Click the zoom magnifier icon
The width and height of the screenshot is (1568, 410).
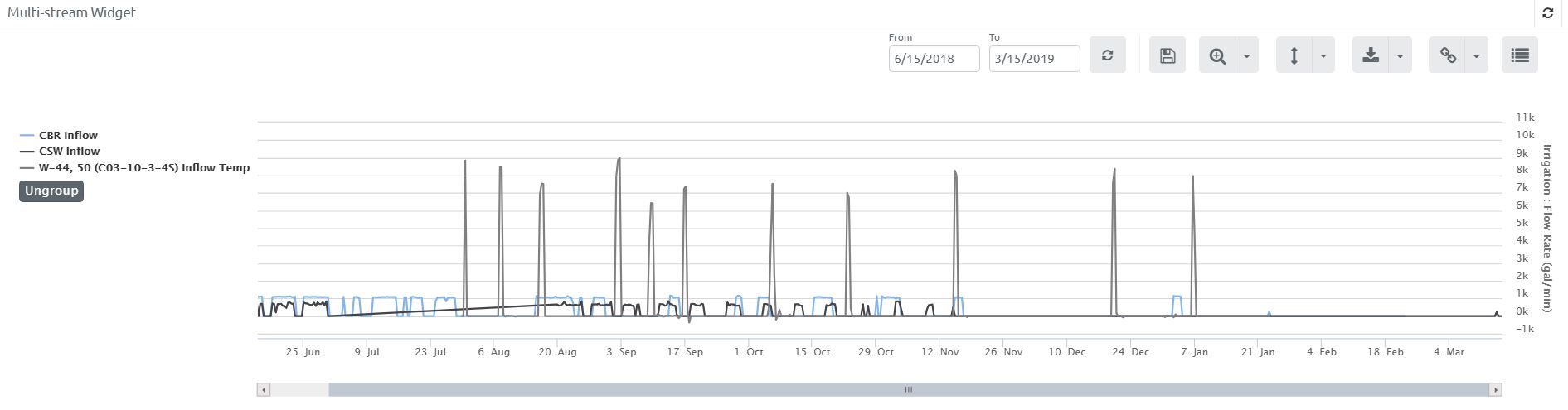click(x=1217, y=55)
